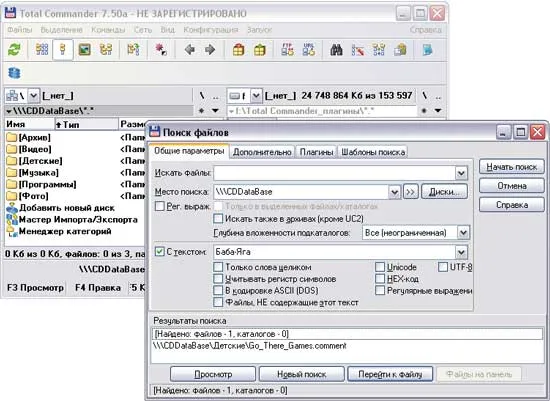The image size is (550, 401).
Task: Open the subfolder depth 'Все (неограниченная)' dropdown
Action: [x=463, y=233]
